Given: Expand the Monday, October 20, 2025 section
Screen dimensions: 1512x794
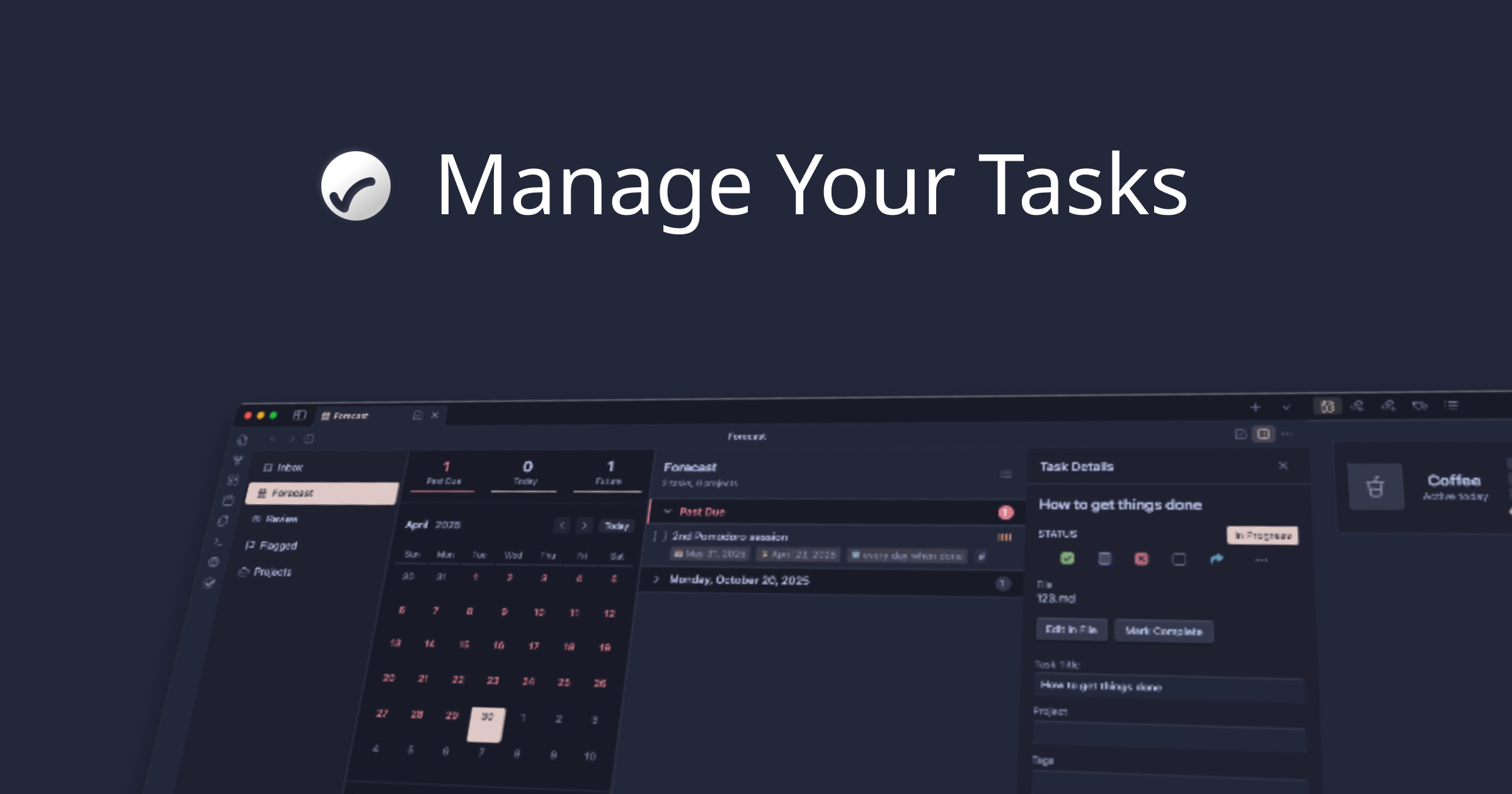Looking at the screenshot, I should pyautogui.click(x=656, y=579).
